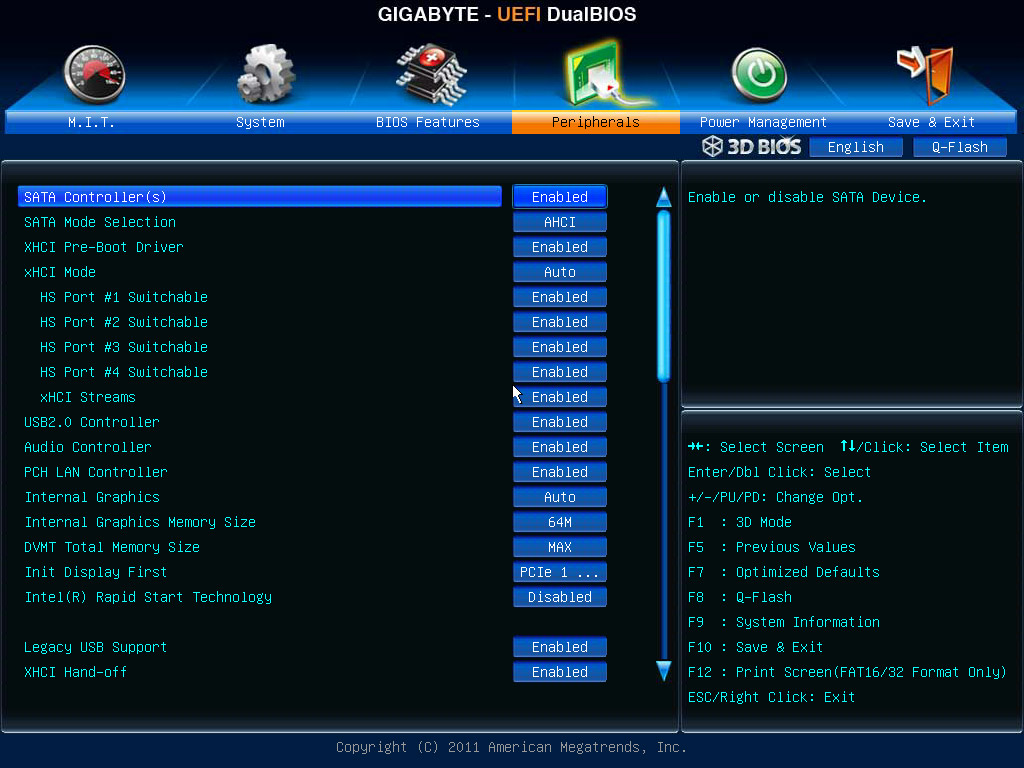Click the Save & Exit door icon
The image size is (1024, 768).
(925, 75)
